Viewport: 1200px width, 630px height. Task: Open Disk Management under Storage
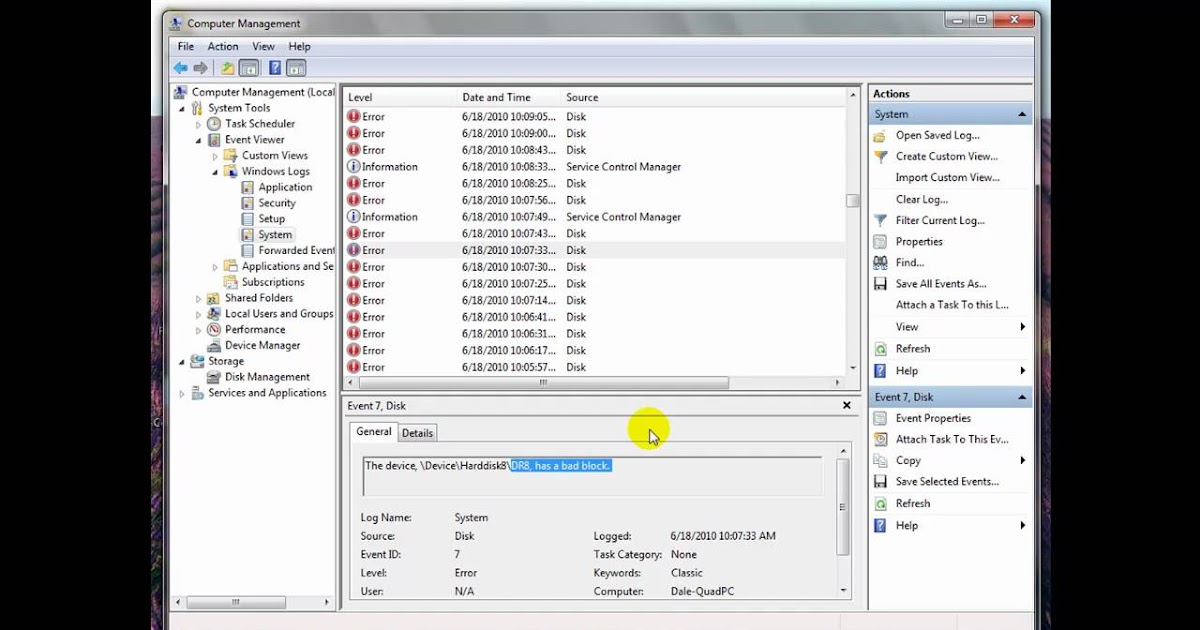point(267,377)
